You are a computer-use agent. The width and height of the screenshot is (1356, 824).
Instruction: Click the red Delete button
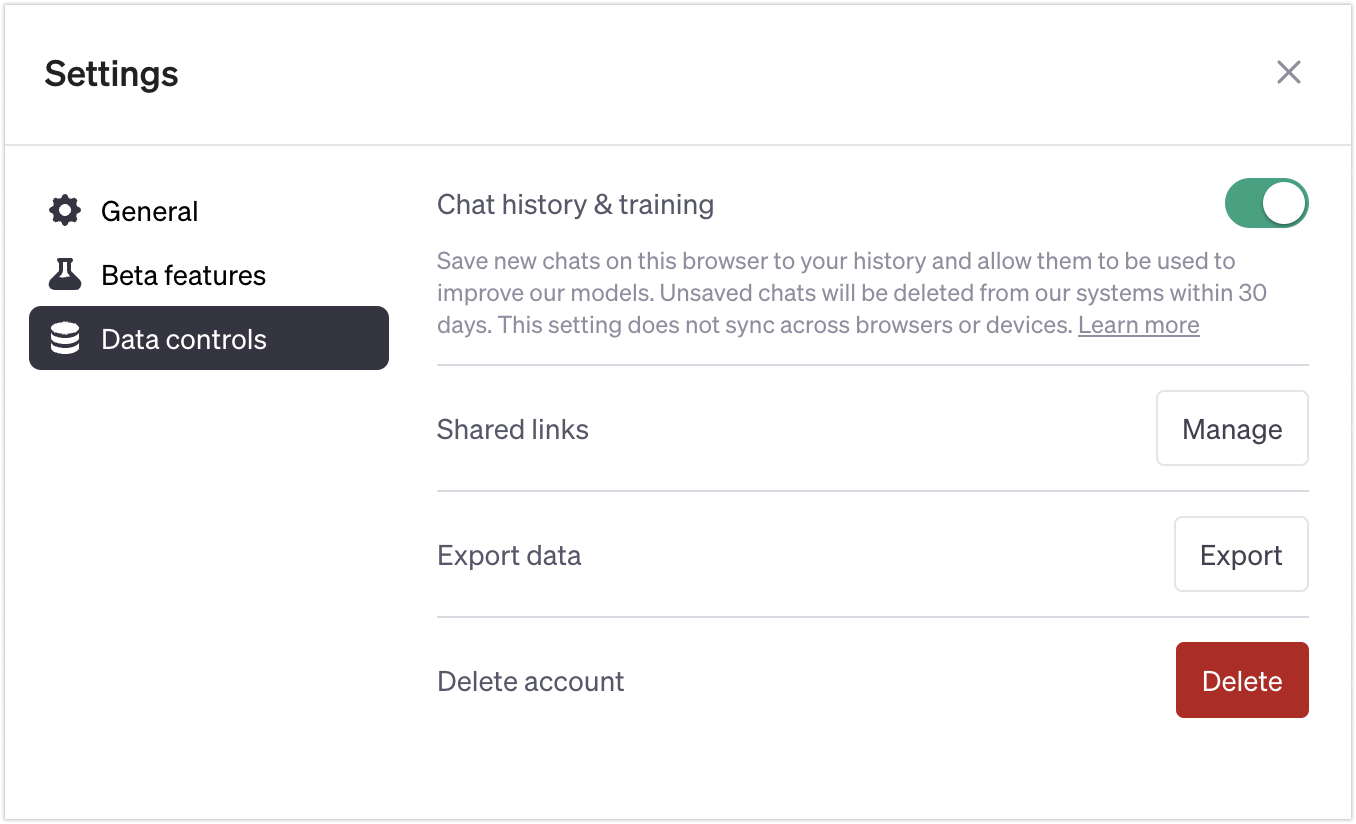pyautogui.click(x=1242, y=681)
